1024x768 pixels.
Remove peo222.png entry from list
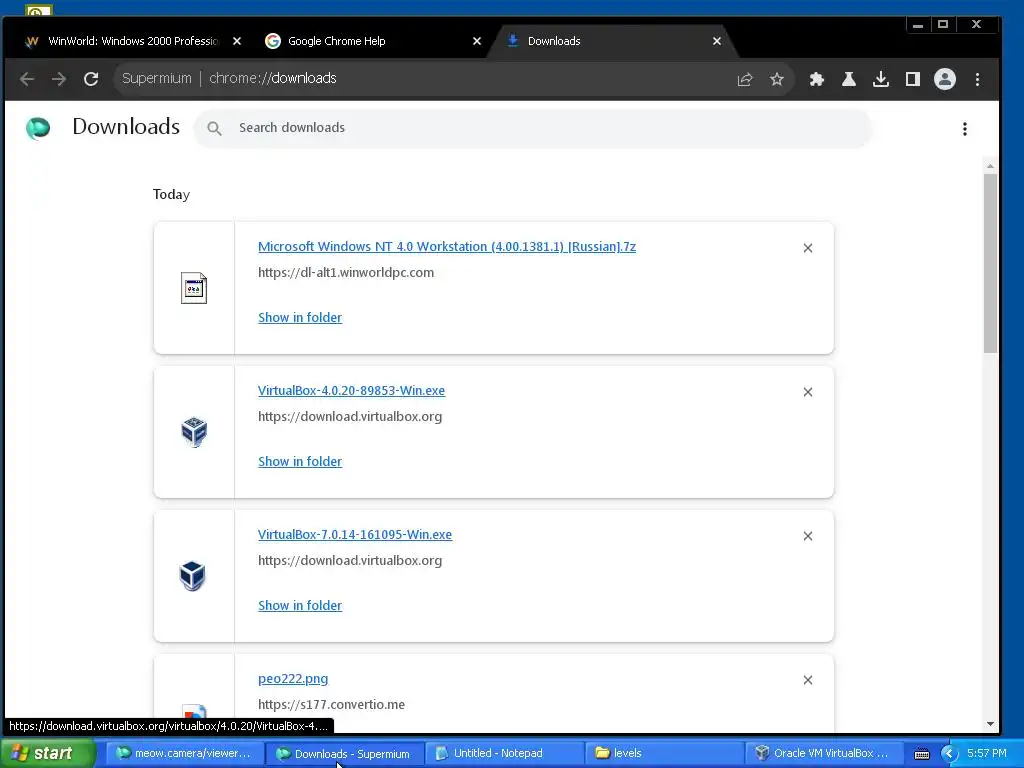click(808, 680)
